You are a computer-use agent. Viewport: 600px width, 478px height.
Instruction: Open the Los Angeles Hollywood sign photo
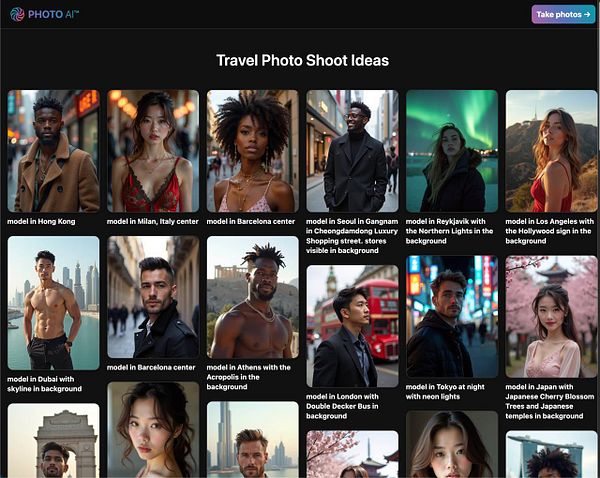point(551,151)
